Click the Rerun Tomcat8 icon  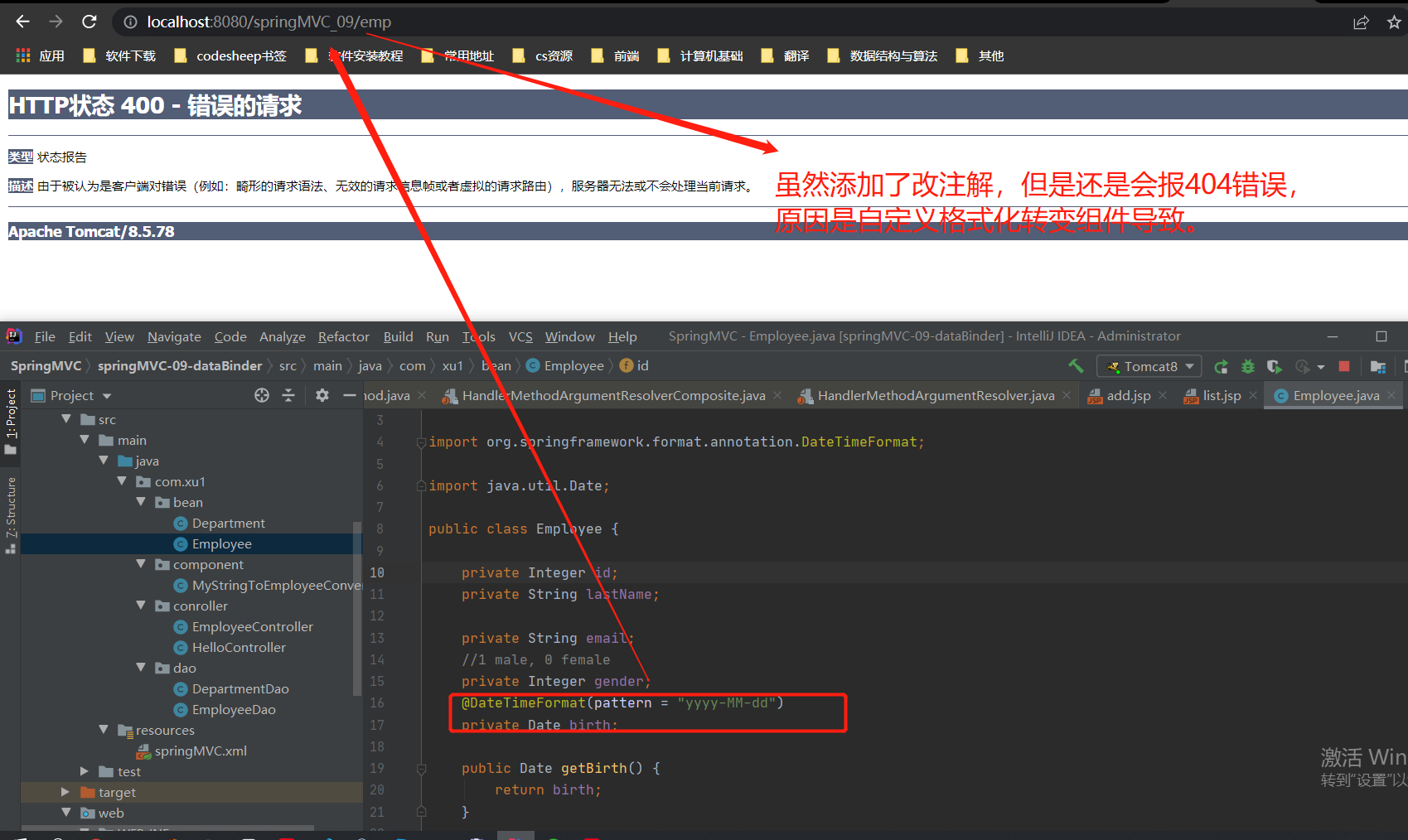click(x=1221, y=366)
